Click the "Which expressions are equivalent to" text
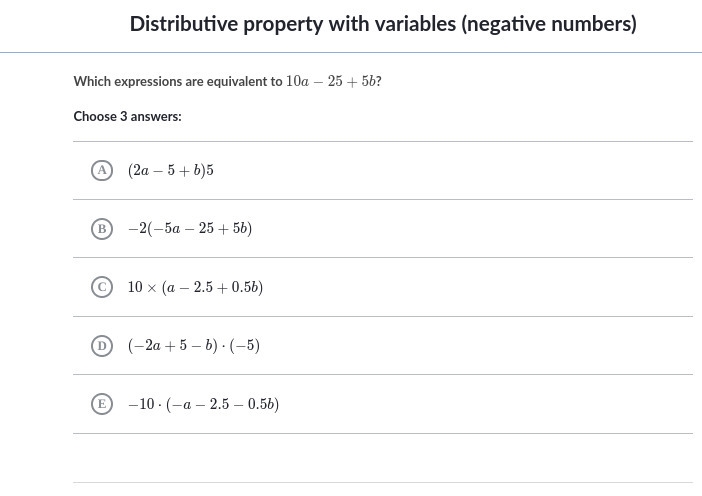The image size is (702, 496). click(178, 81)
